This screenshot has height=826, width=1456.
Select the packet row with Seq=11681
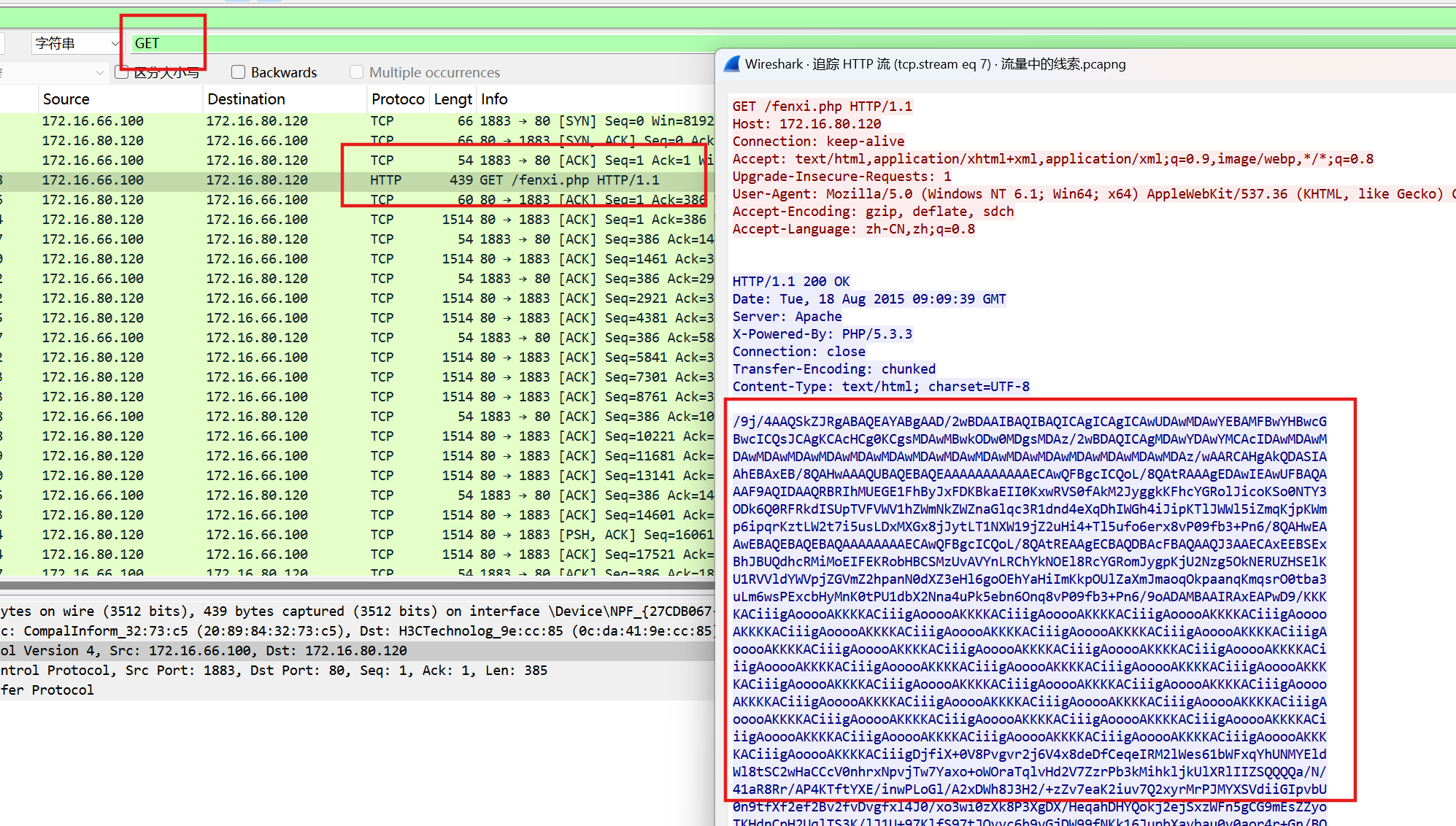(x=358, y=456)
